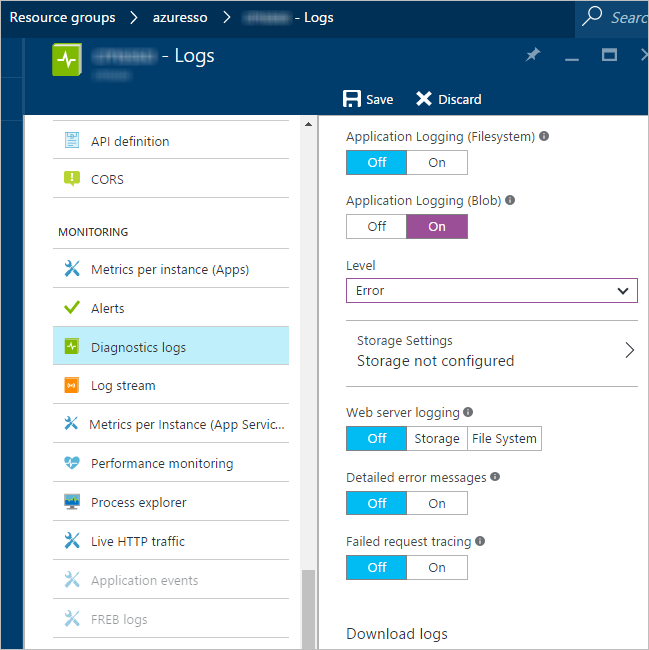
Task: Click breadcrumb chevron after Resource groups
Action: (x=136, y=18)
